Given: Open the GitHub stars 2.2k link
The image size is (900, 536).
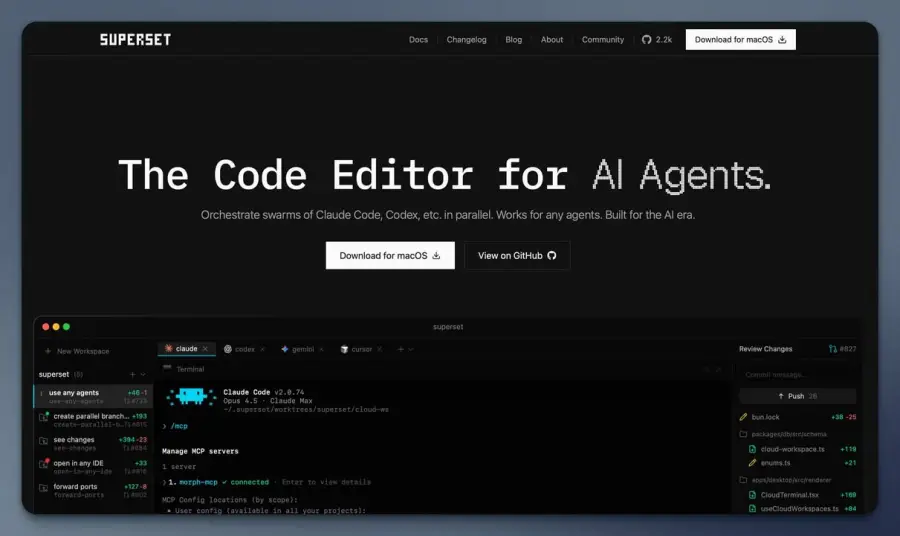Looking at the screenshot, I should point(657,40).
